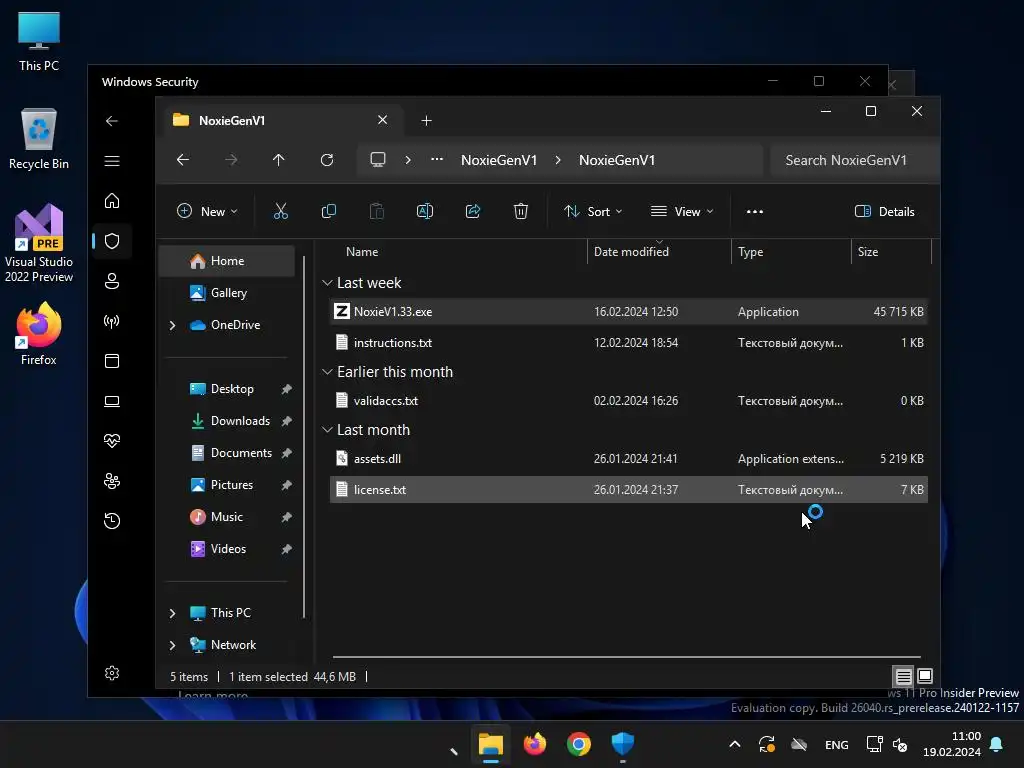This screenshot has width=1024, height=768.
Task: Click Windows Security back arrow
Action: (x=112, y=121)
